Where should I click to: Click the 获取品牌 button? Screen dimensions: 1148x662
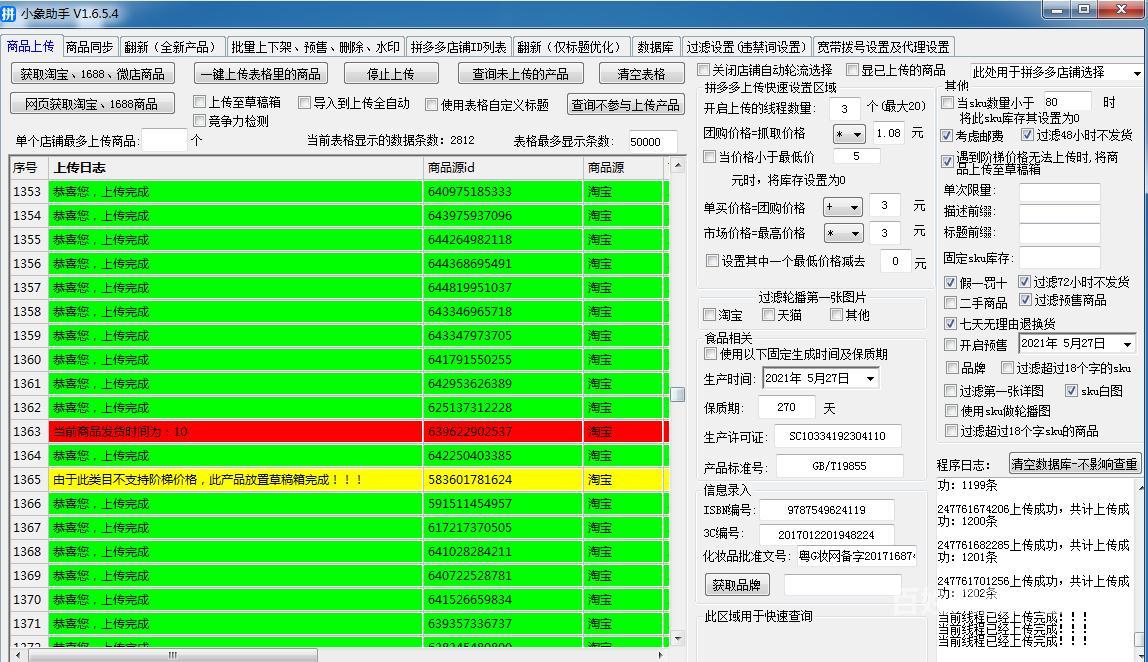[737, 584]
